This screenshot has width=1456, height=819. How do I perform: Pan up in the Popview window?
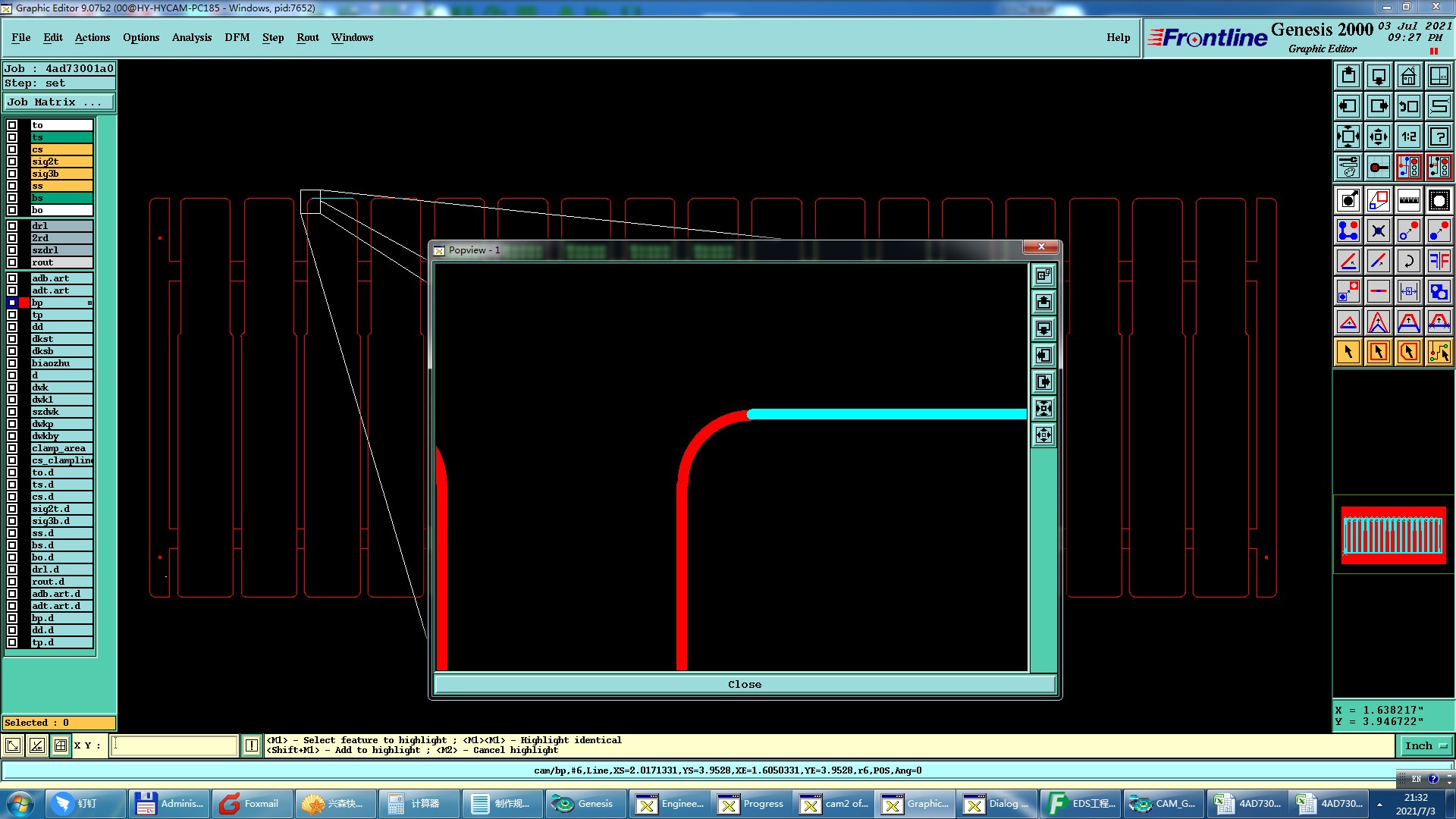(1044, 303)
